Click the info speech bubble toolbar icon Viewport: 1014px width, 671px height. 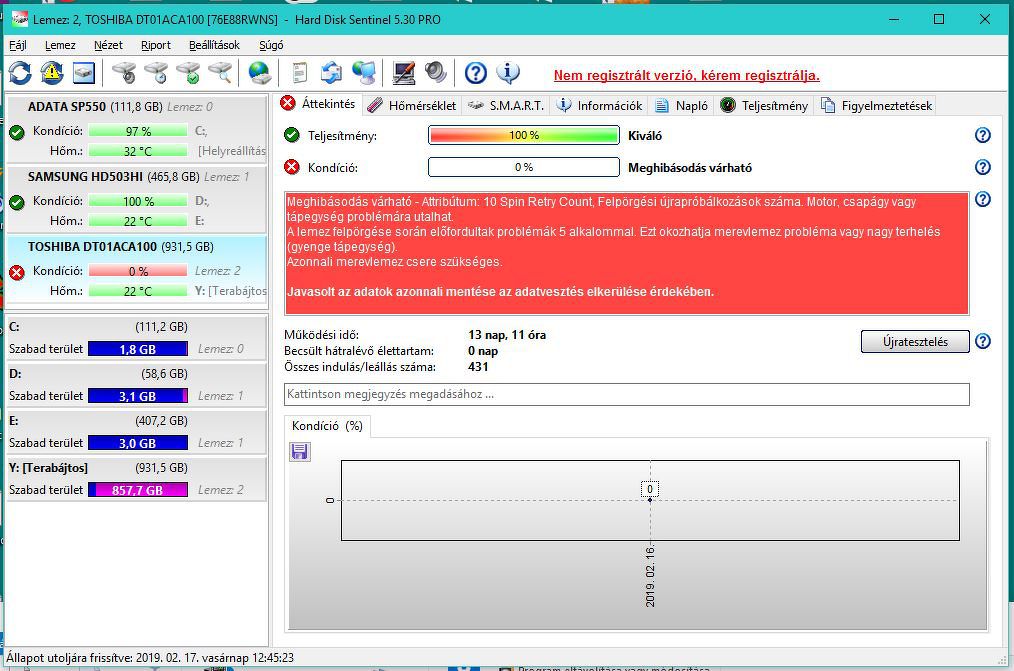(508, 72)
